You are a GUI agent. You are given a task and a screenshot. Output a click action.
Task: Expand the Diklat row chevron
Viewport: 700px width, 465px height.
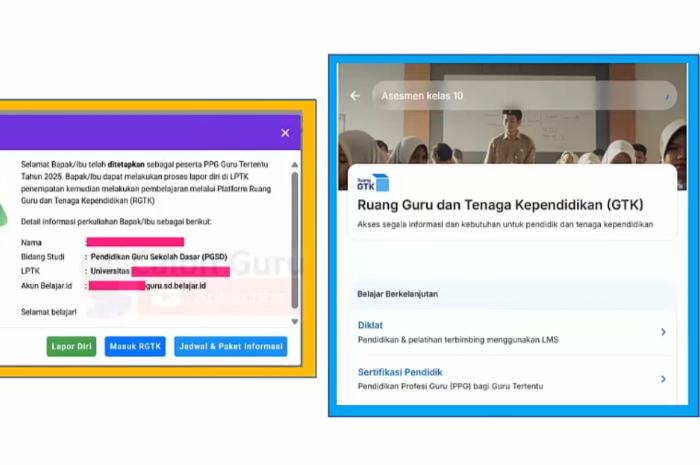(x=663, y=332)
